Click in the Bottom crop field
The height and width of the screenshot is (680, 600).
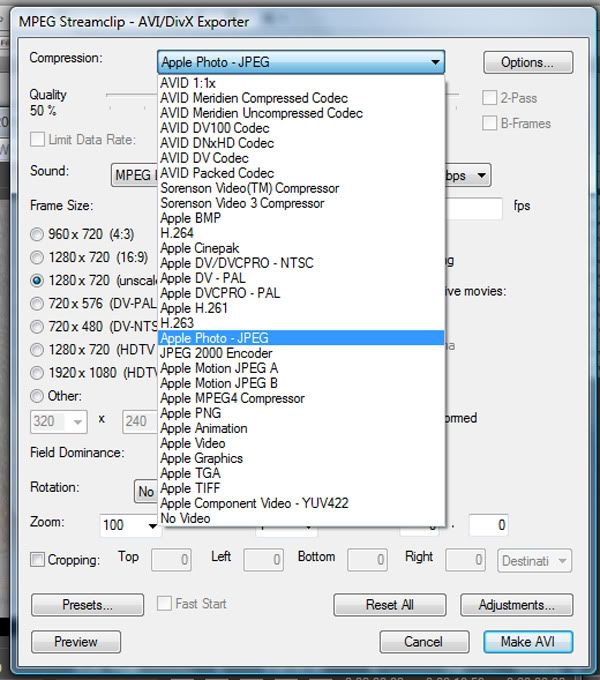(x=367, y=560)
